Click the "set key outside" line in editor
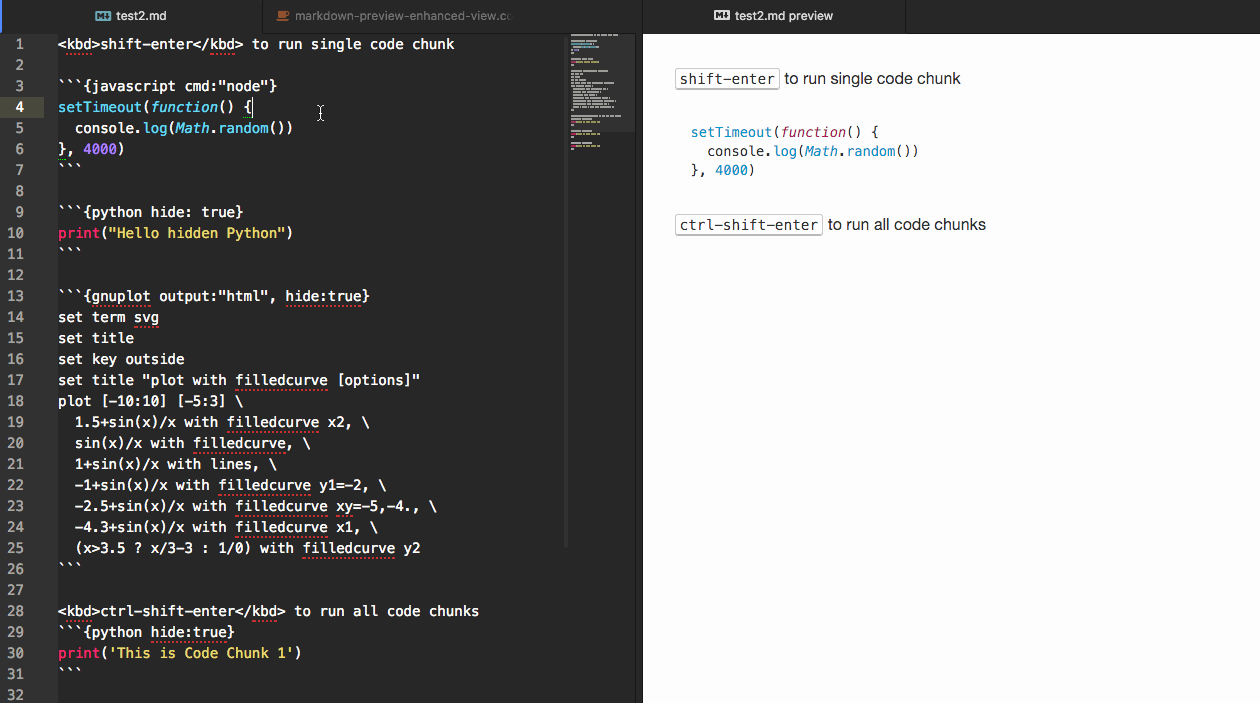Screen dimensions: 1260x703 121,359
